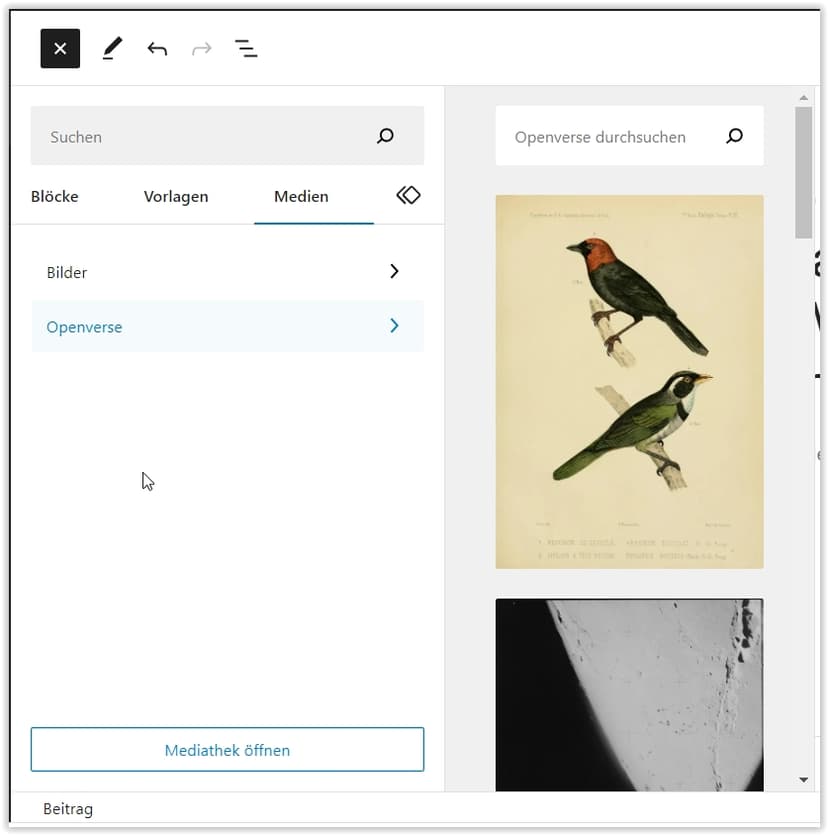Redo the greyed-out action
Viewport: 828px width, 835px height.
[202, 48]
